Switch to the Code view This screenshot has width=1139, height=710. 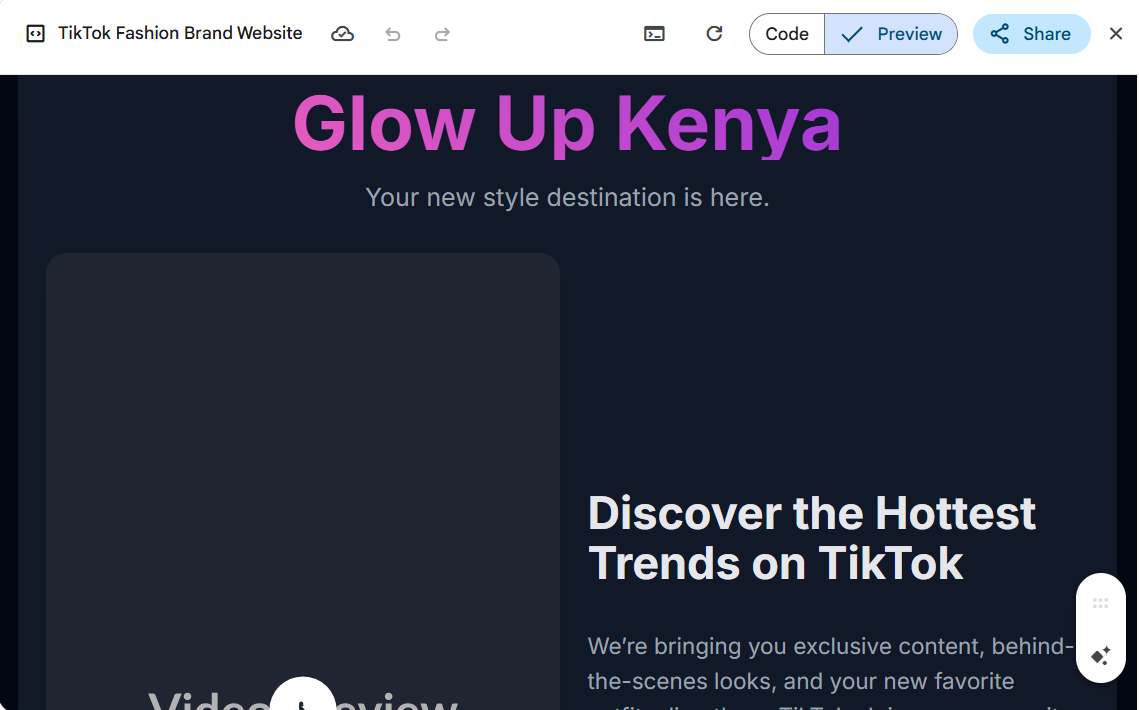point(787,34)
